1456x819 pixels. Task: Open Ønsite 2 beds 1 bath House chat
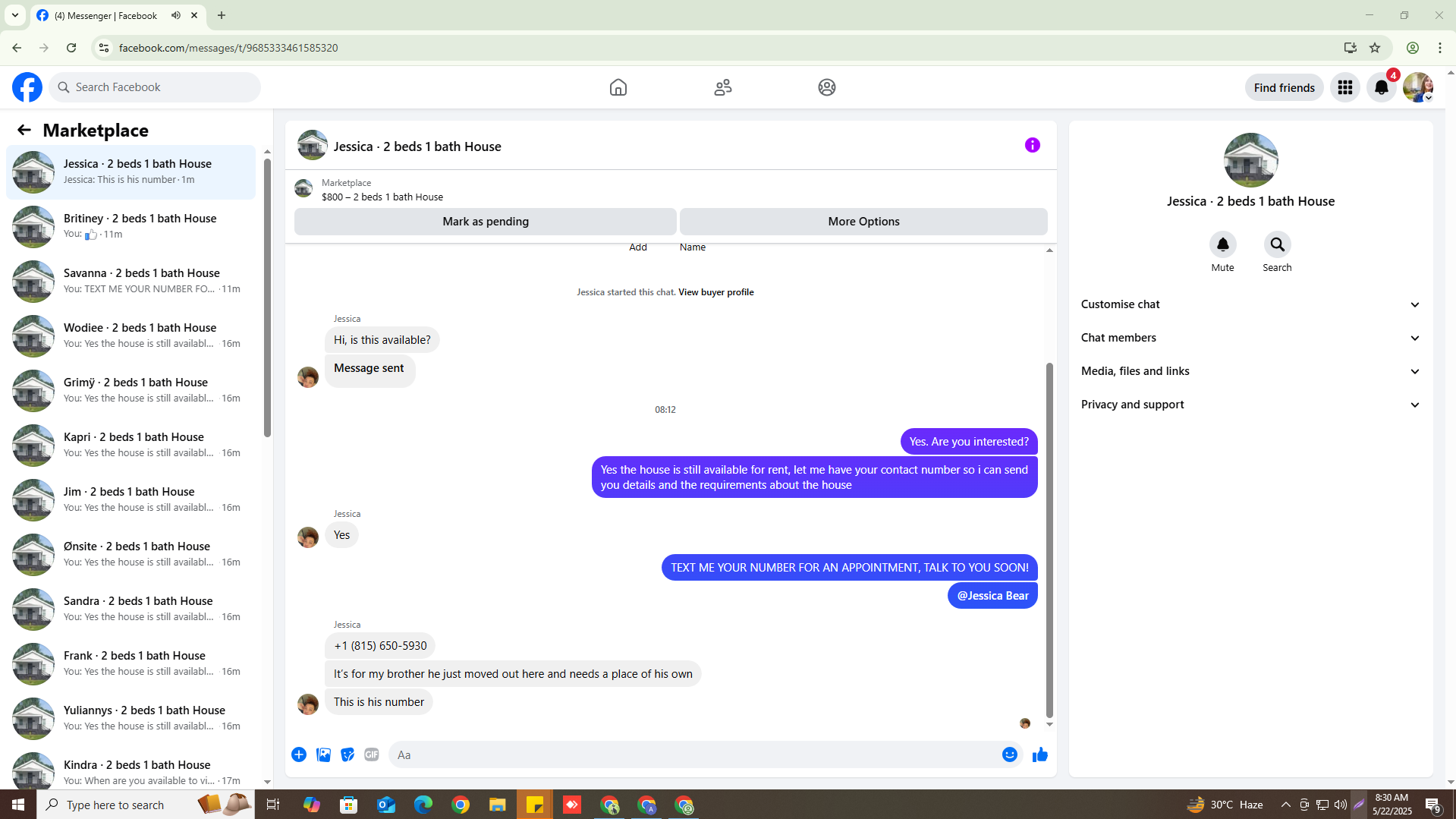(131, 554)
